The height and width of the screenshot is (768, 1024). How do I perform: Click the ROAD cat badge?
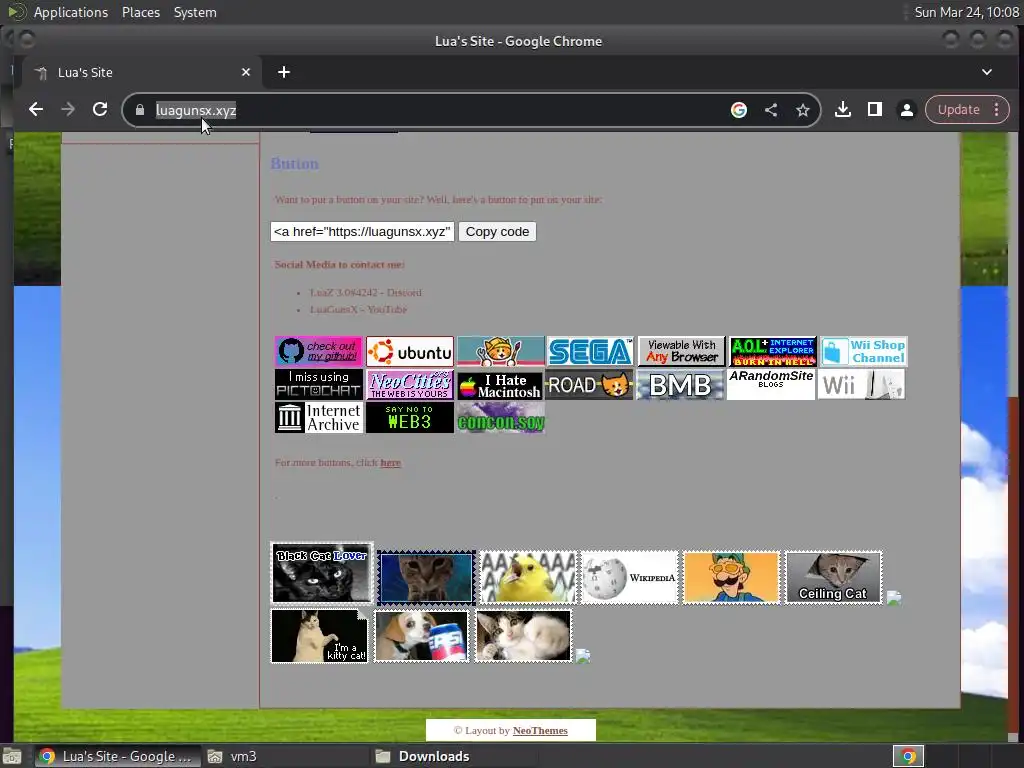(x=589, y=385)
